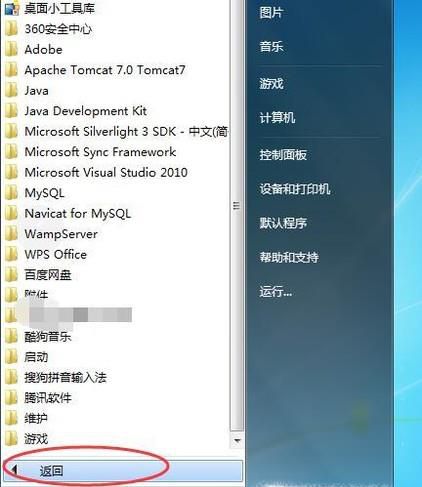Click the WPS Office folder icon
Image resolution: width=422 pixels, height=487 pixels.
[11, 255]
